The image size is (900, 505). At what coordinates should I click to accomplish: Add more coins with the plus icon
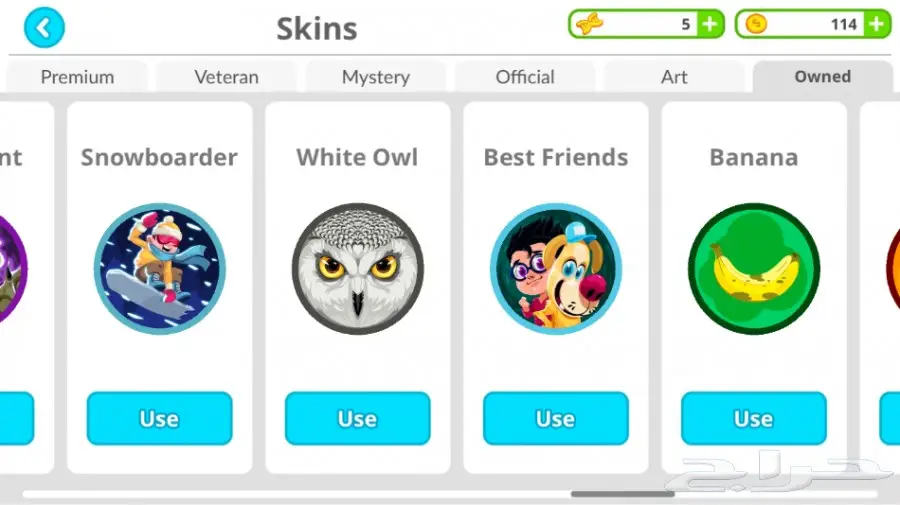pyautogui.click(x=876, y=24)
